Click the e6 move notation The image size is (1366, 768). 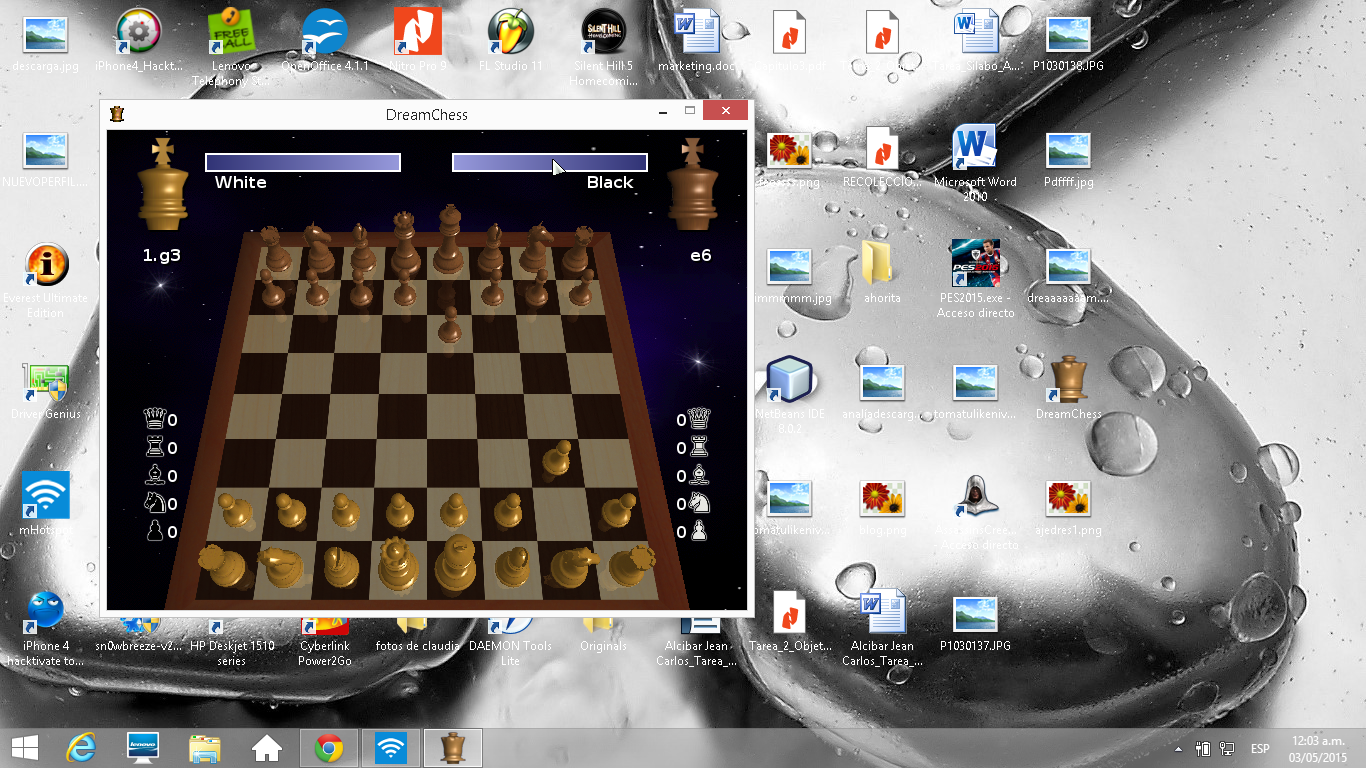coord(701,255)
